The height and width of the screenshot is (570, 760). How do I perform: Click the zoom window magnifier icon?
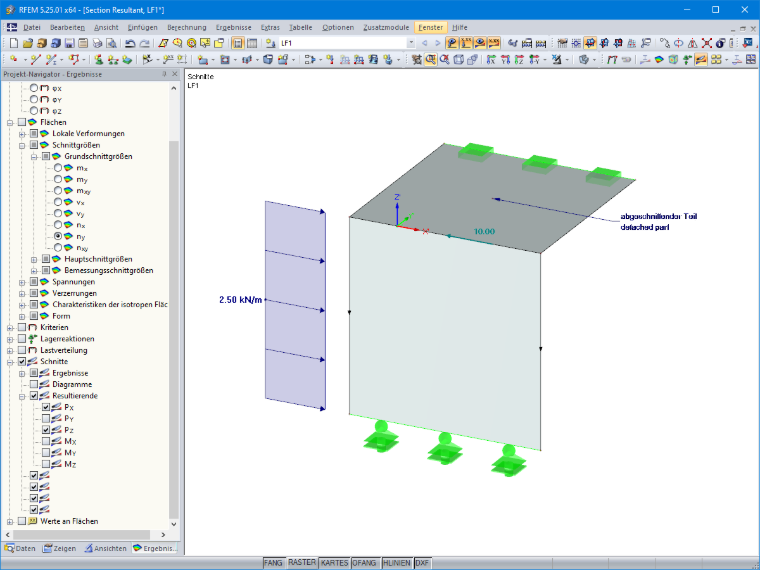point(430,60)
